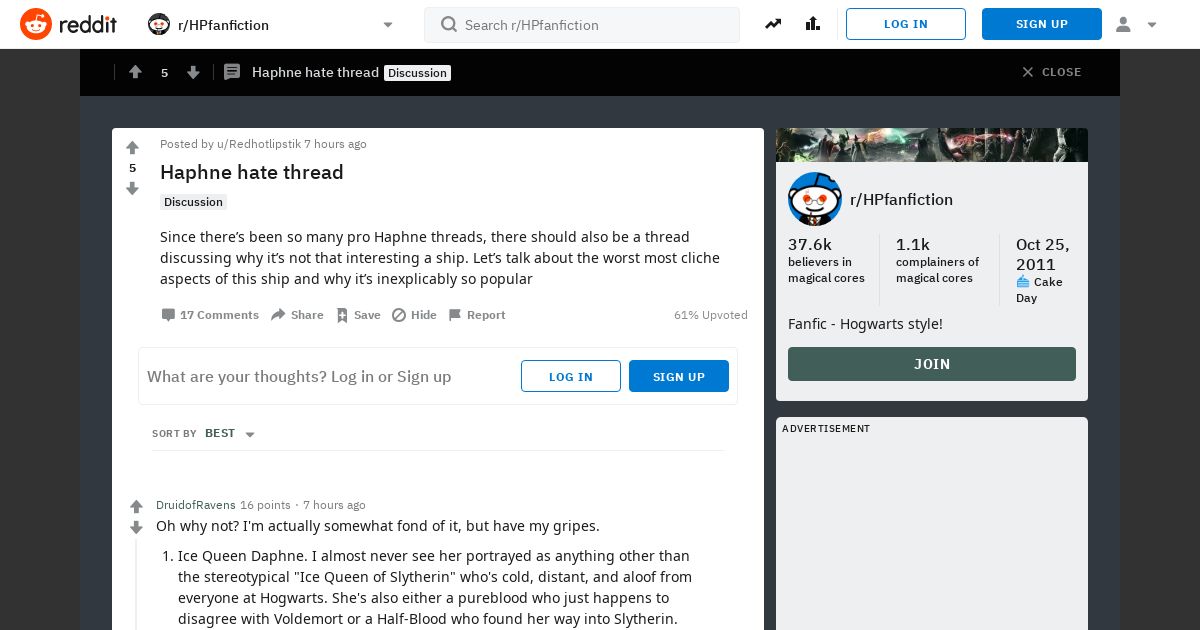Image resolution: width=1200 pixels, height=630 pixels.
Task: Expand the user account menu arrow
Action: pyautogui.click(x=1152, y=25)
